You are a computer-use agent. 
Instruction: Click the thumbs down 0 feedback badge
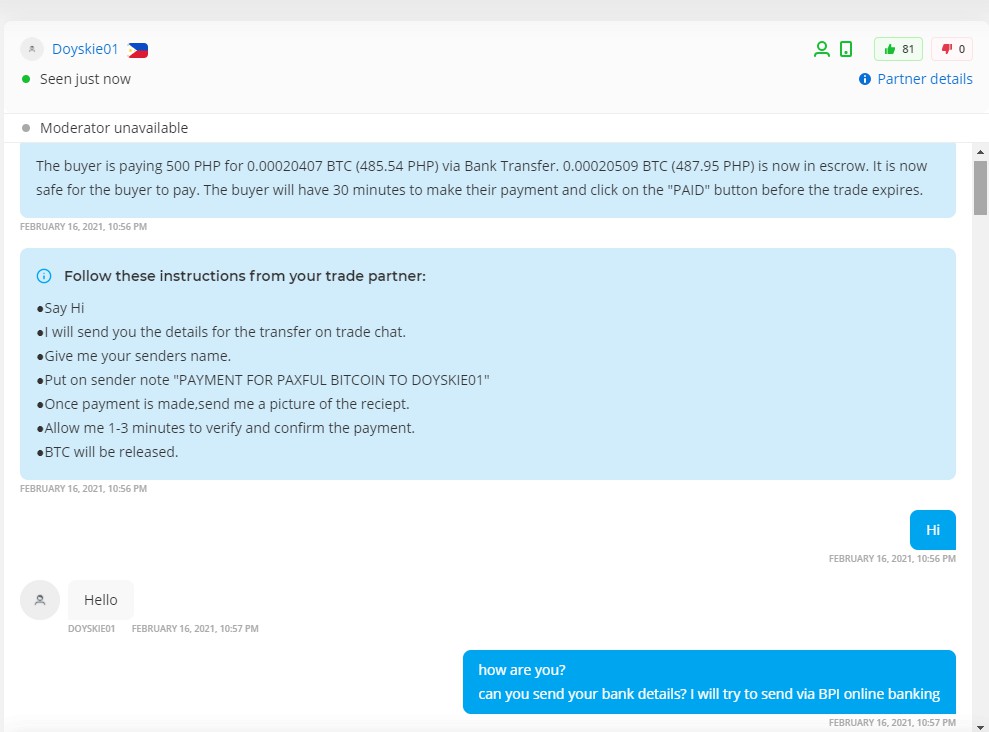pos(952,49)
